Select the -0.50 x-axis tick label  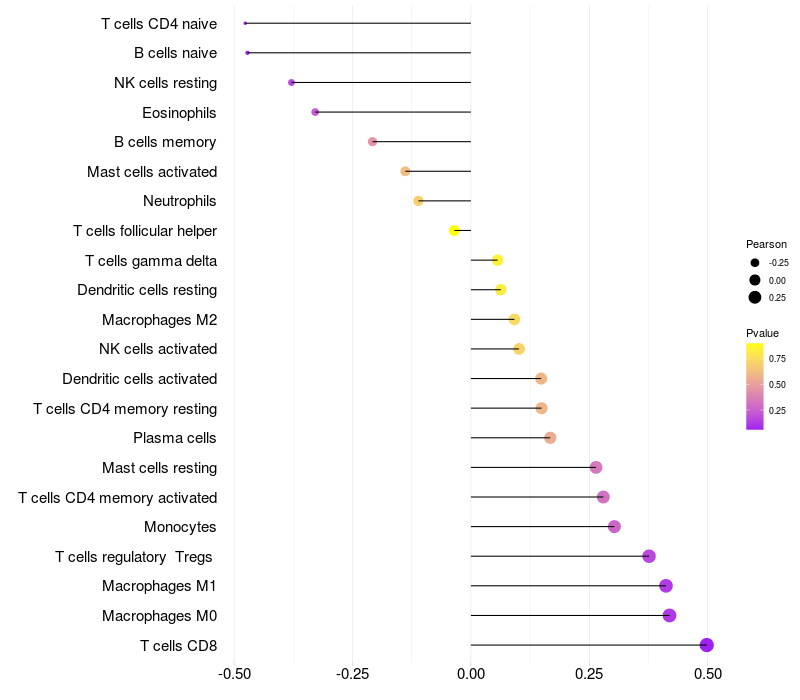click(233, 675)
